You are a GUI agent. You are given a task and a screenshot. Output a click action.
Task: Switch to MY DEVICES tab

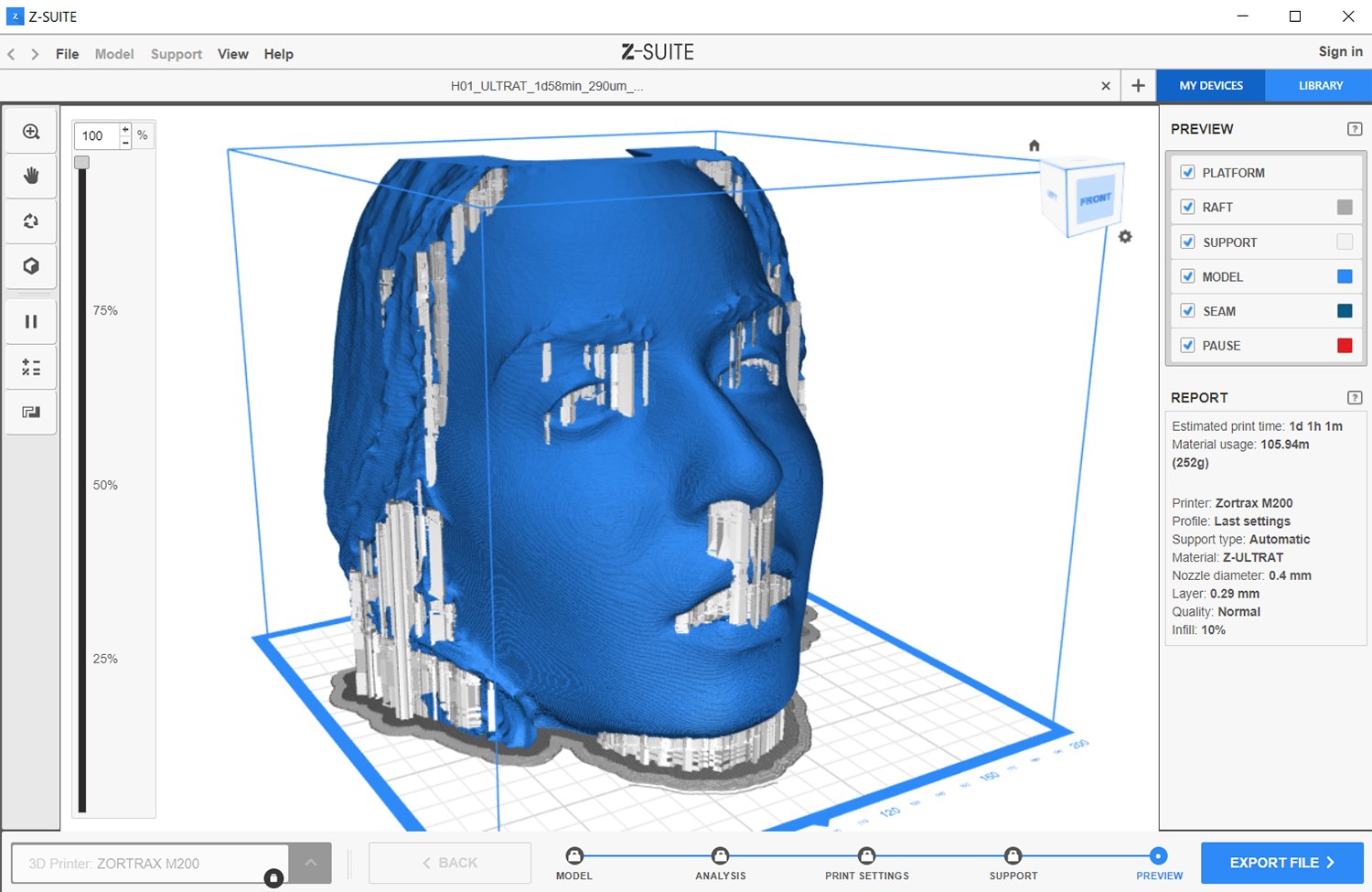pyautogui.click(x=1211, y=85)
